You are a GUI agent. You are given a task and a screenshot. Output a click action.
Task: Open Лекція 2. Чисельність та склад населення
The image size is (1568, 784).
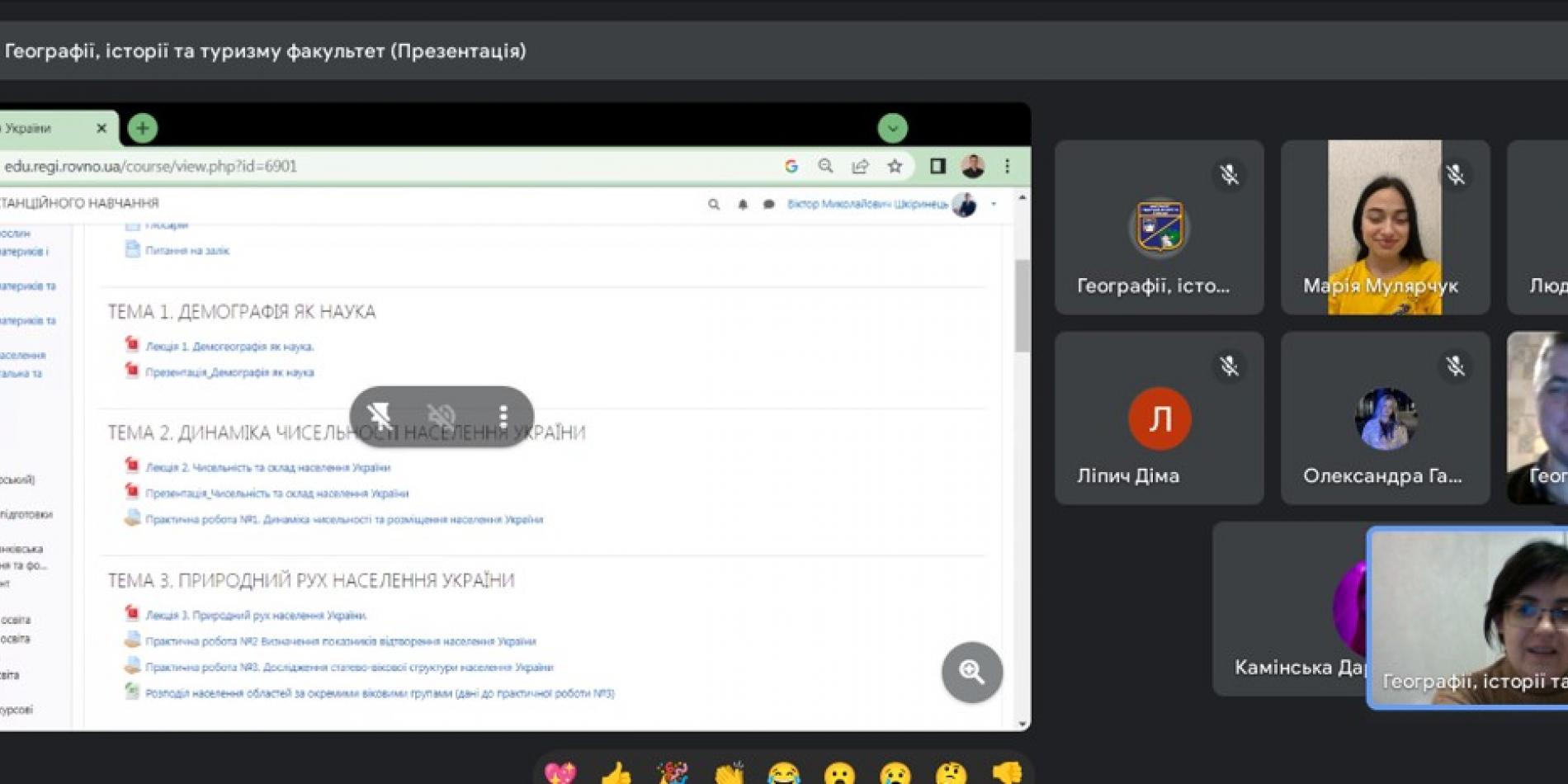(x=267, y=467)
